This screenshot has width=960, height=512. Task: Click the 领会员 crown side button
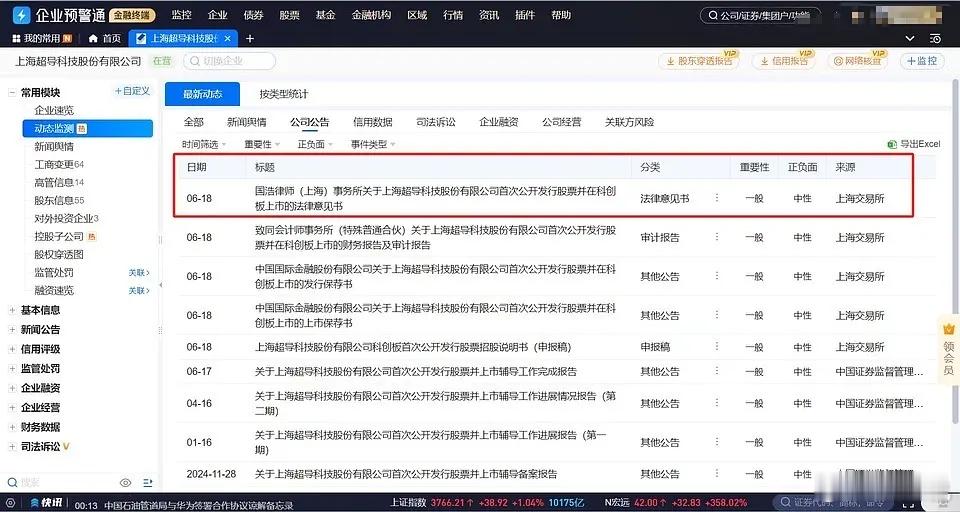(x=948, y=348)
